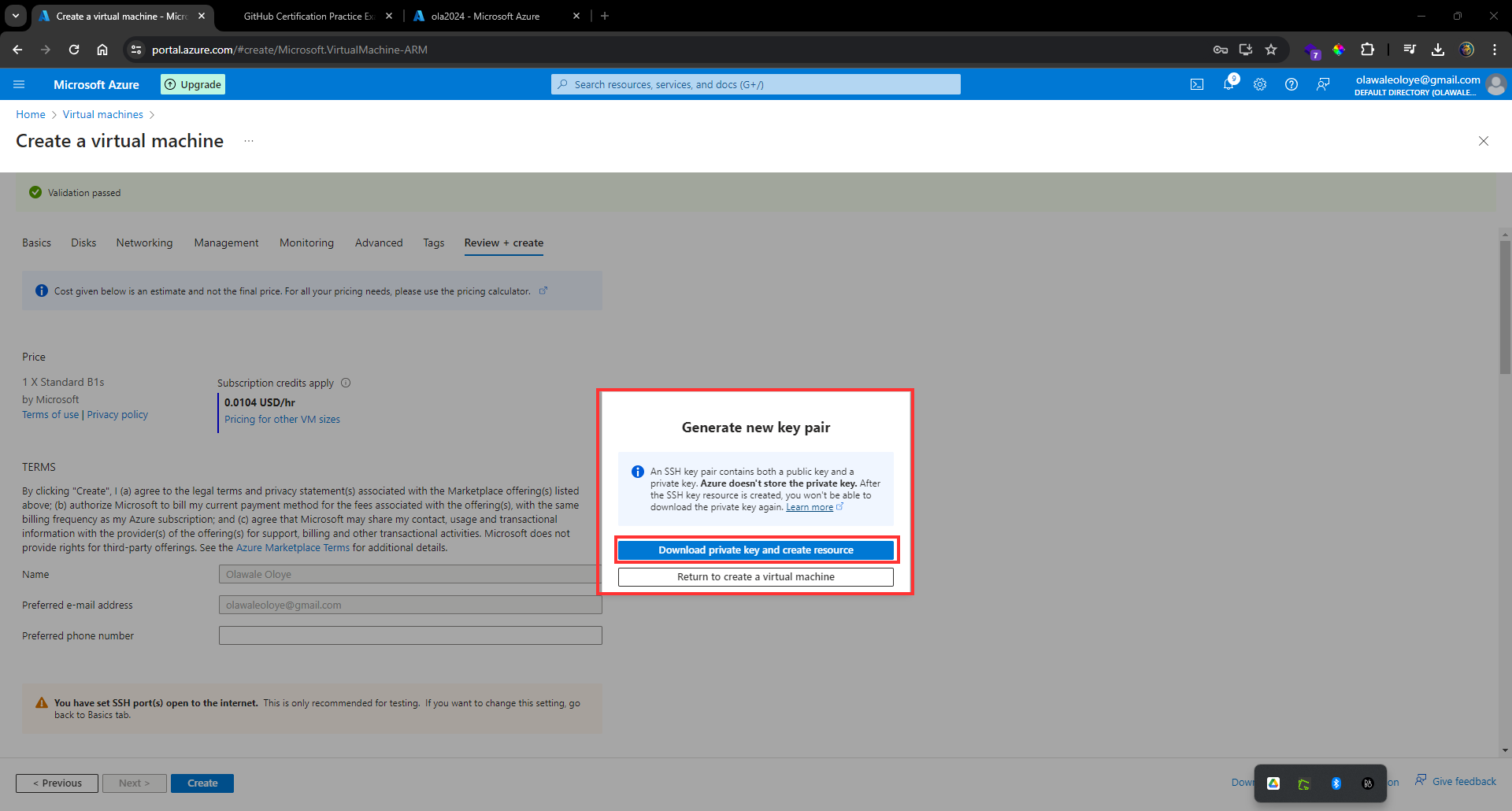1512x811 pixels.
Task: Open Azure Cloud Shell terminal icon
Action: point(1197,84)
